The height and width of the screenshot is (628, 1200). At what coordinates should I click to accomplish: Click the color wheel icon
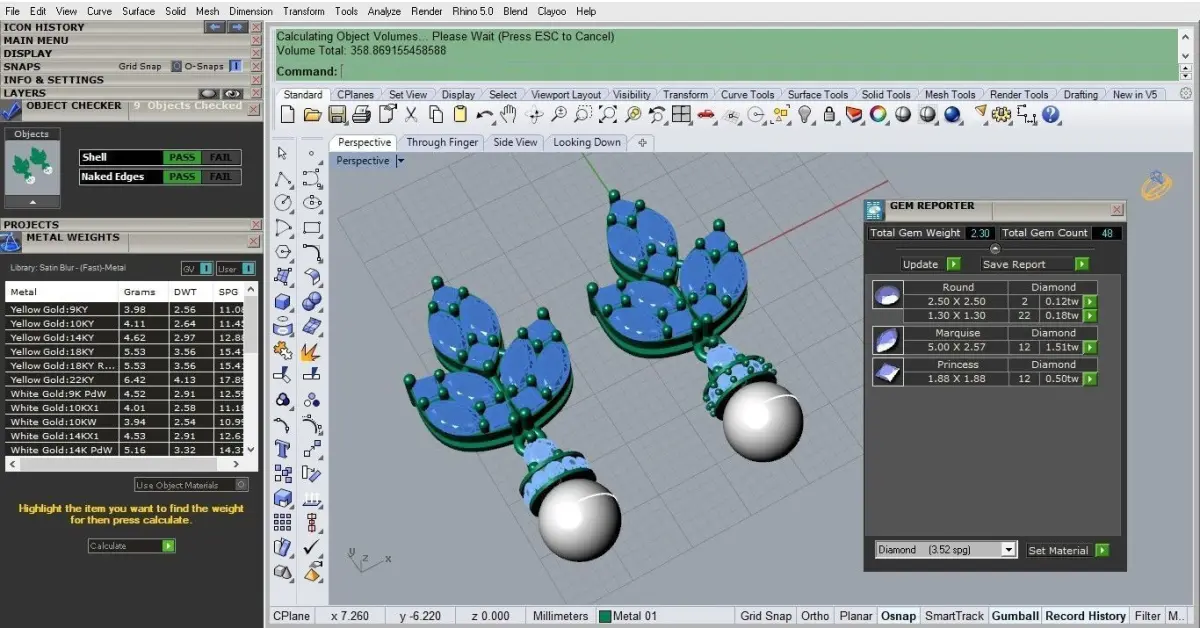click(x=878, y=115)
